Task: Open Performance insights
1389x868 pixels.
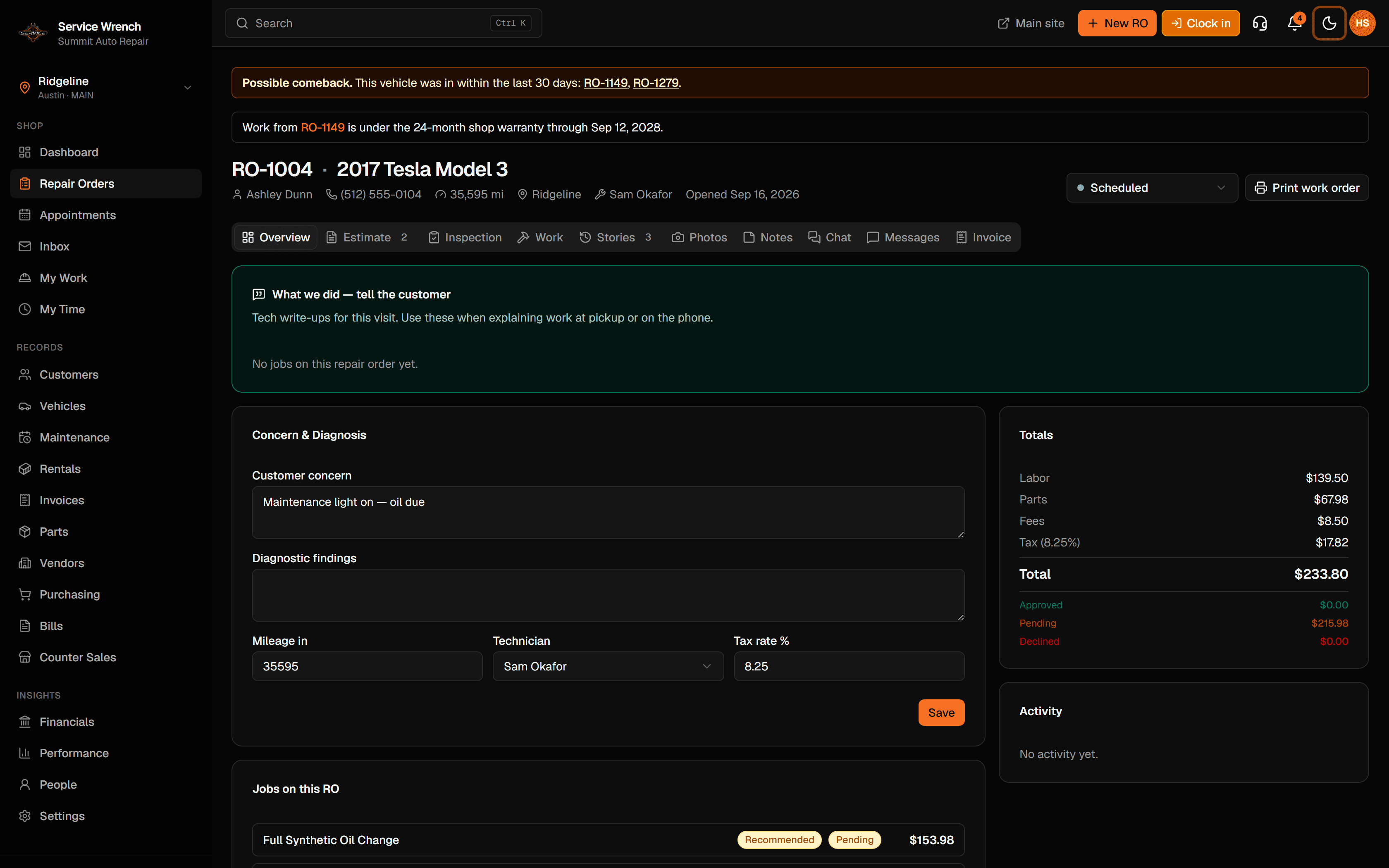Action: [x=105, y=753]
